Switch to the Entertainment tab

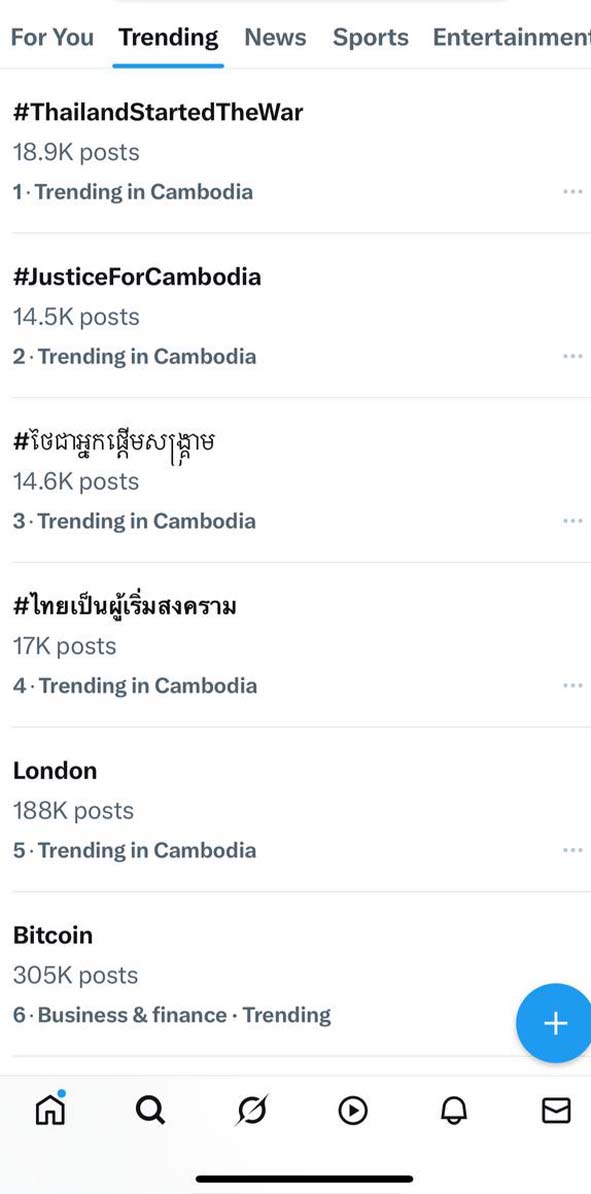coord(512,37)
